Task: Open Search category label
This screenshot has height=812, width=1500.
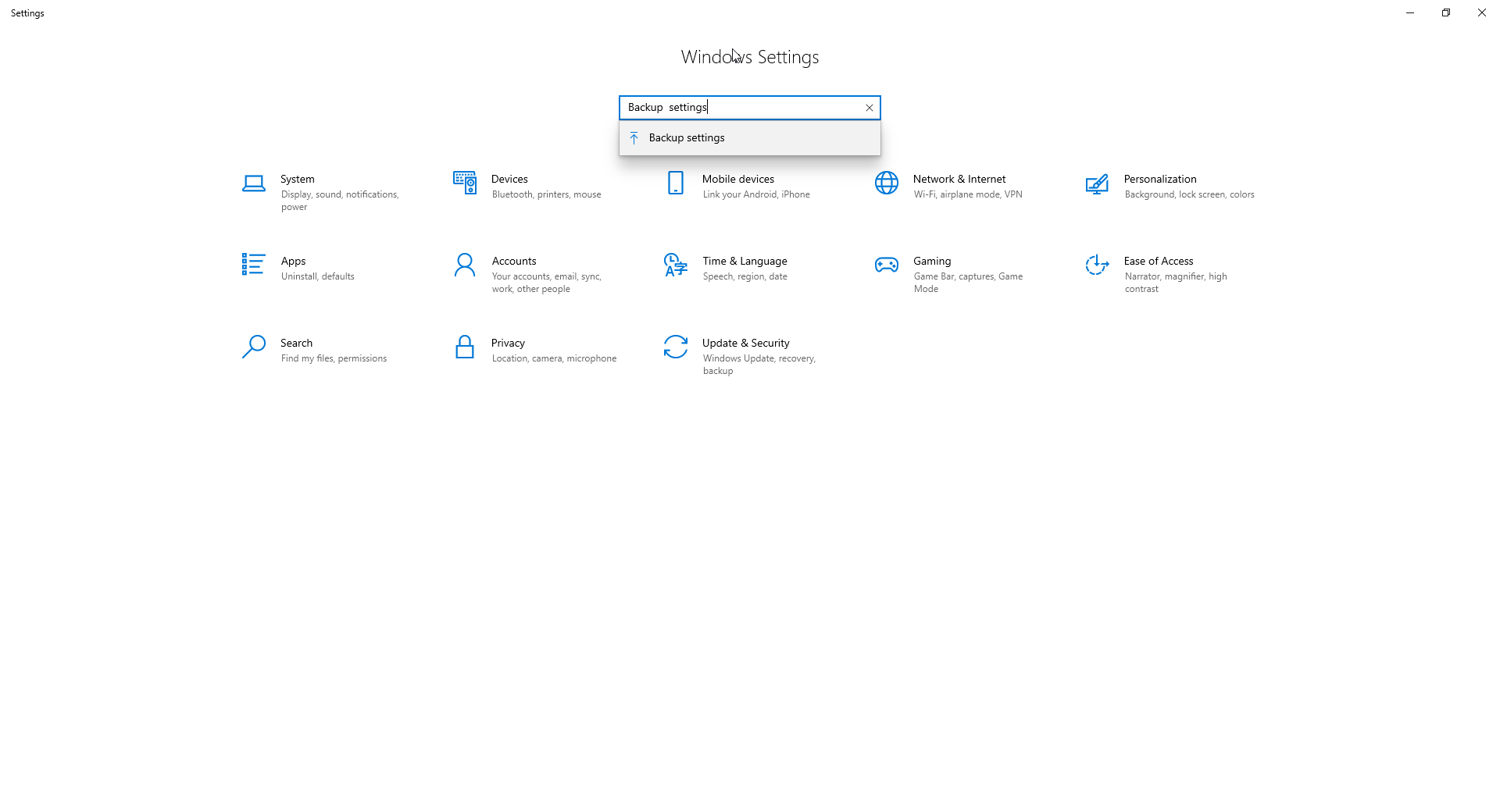Action: (296, 344)
